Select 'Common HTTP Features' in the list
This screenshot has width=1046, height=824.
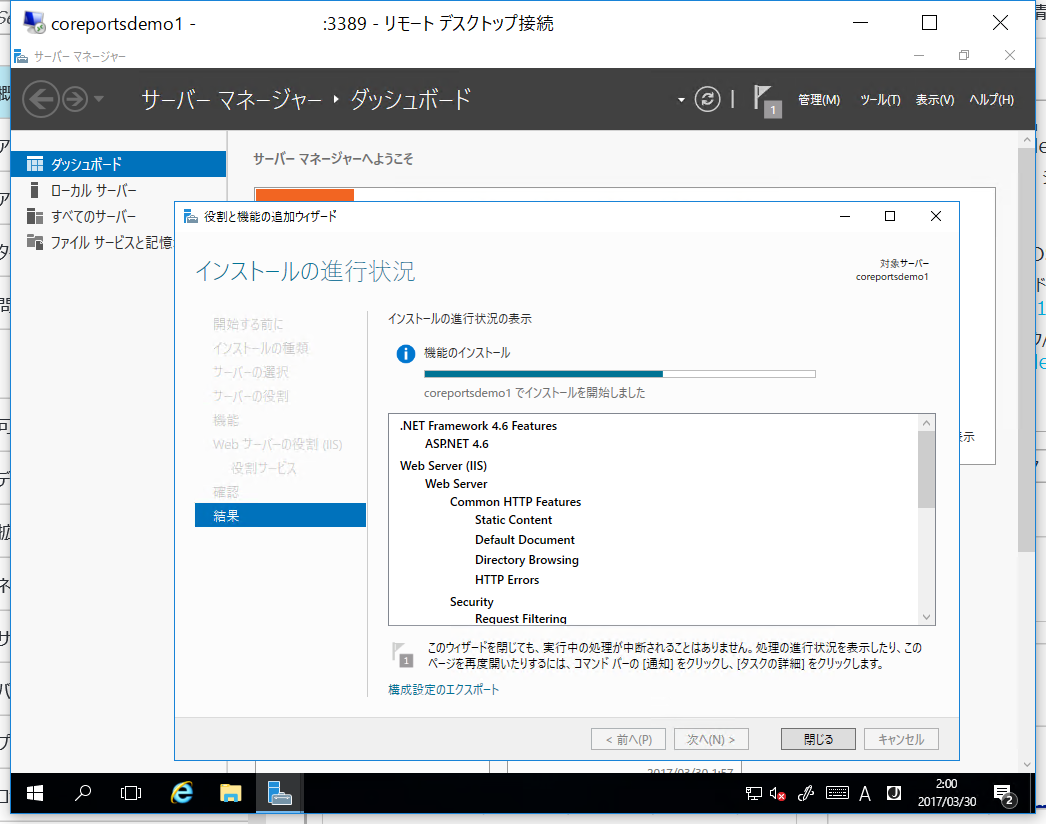(x=516, y=502)
